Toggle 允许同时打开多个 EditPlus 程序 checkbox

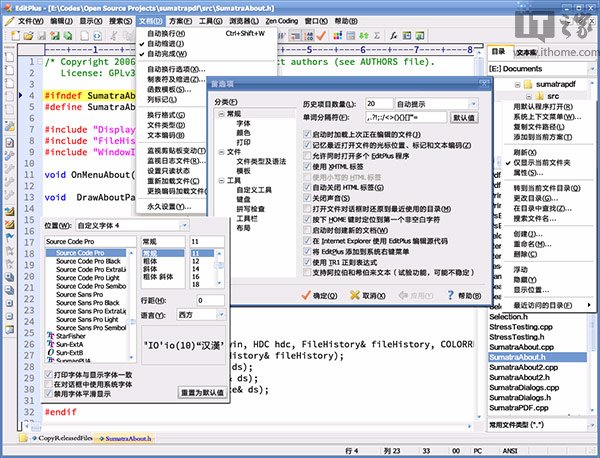click(x=307, y=156)
